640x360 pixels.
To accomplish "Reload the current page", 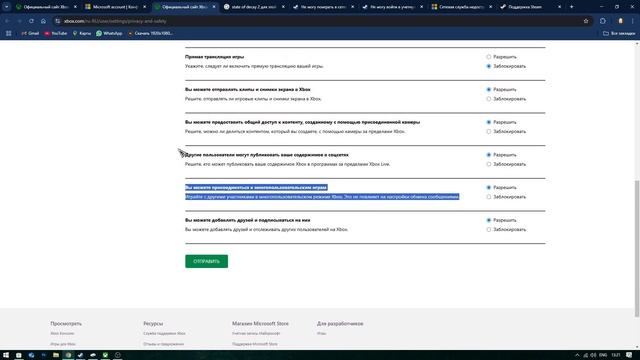I will (x=31, y=21).
